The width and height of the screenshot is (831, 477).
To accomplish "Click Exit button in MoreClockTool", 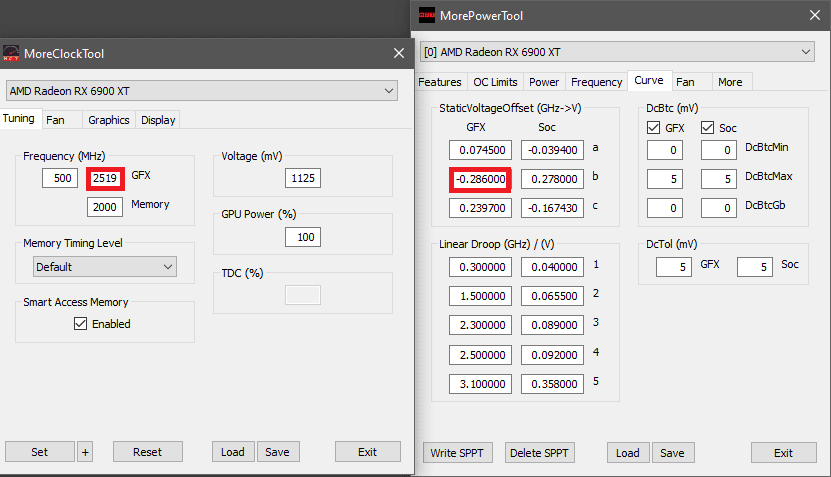I will tap(367, 452).
